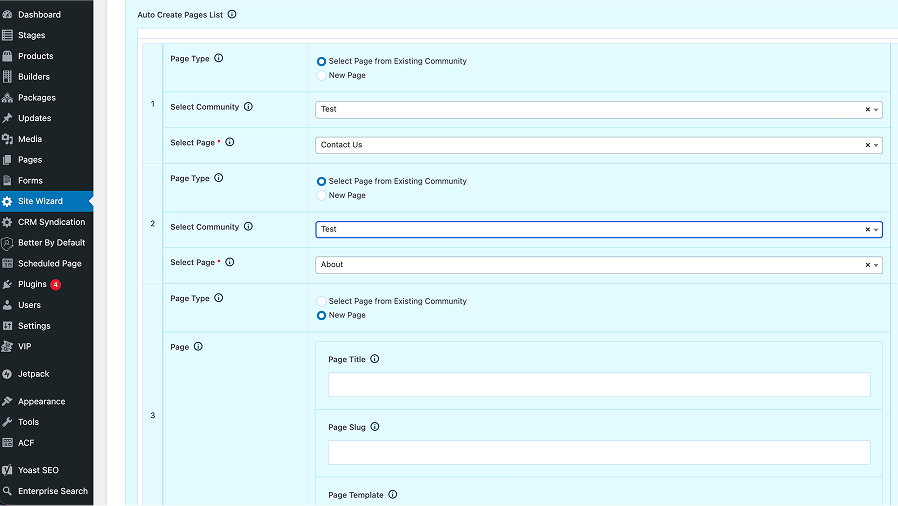Image resolution: width=898 pixels, height=506 pixels.
Task: Click info icon beside row 1 Page Type
Action: [x=219, y=58]
